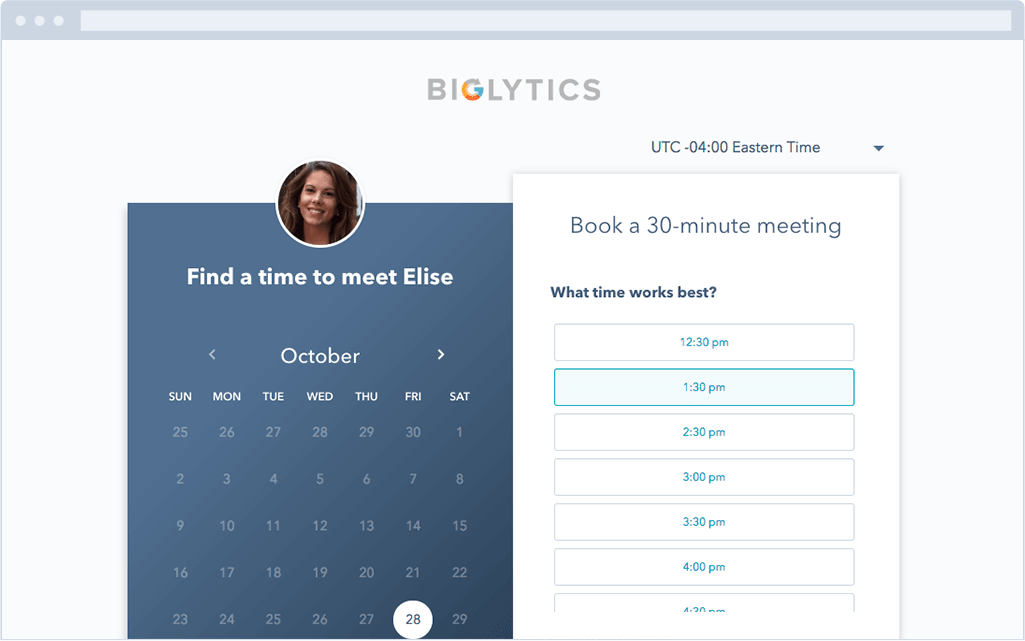The height and width of the screenshot is (641, 1025).
Task: Pick the 3:00 pm slot
Action: point(704,477)
